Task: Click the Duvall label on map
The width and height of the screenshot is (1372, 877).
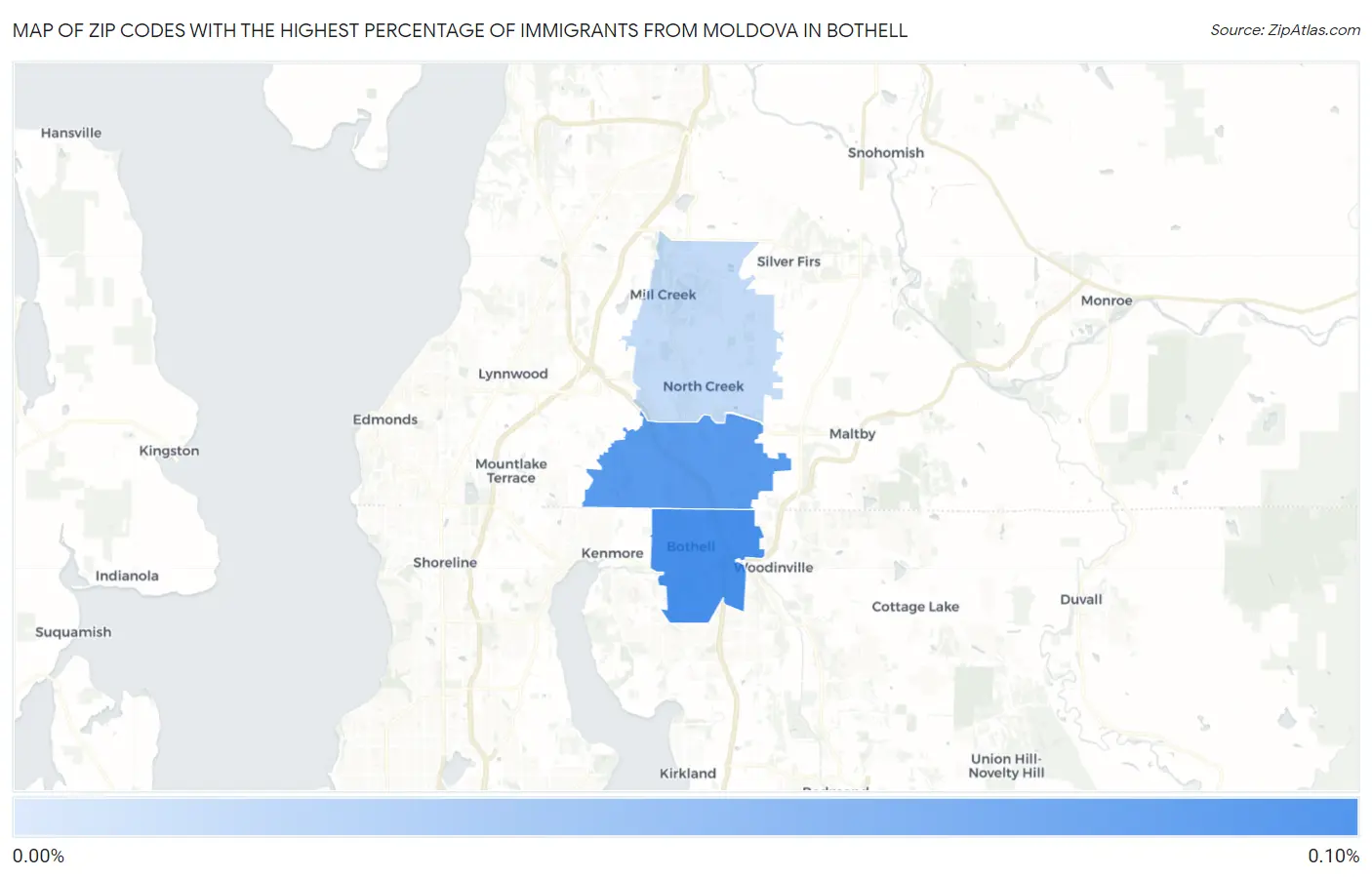Action: click(1081, 600)
